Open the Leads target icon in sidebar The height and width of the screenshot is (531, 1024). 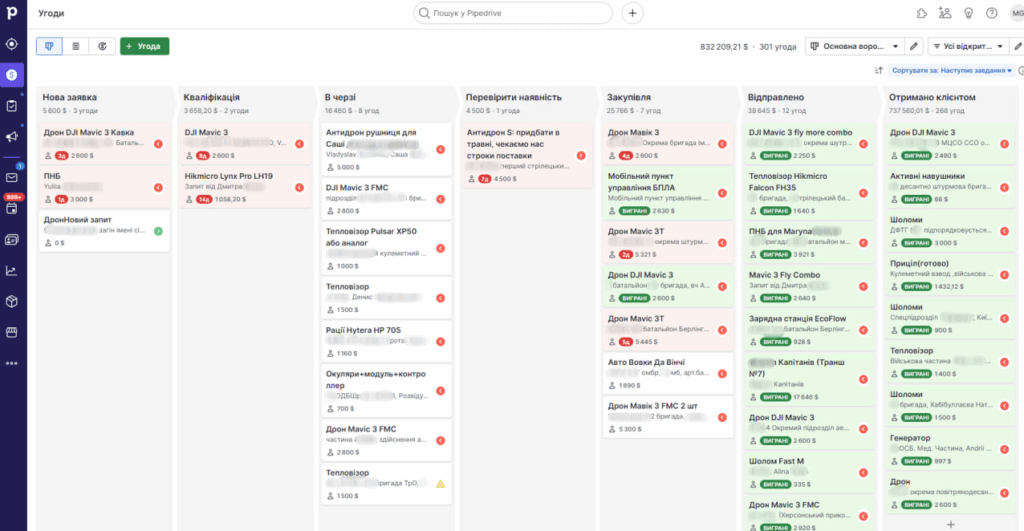pyautogui.click(x=12, y=44)
